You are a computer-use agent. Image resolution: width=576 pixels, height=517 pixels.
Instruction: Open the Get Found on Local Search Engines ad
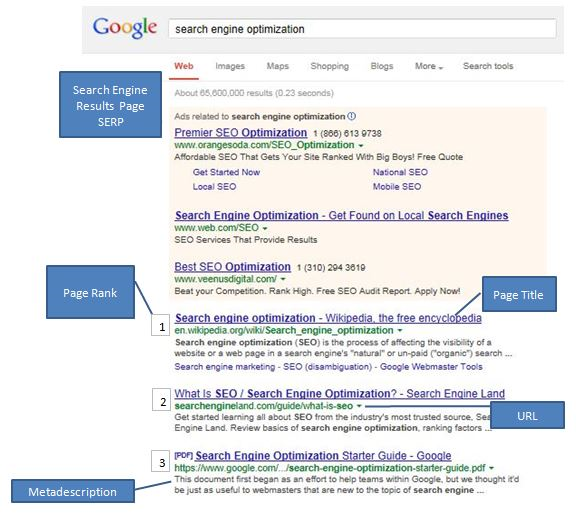[342, 215]
